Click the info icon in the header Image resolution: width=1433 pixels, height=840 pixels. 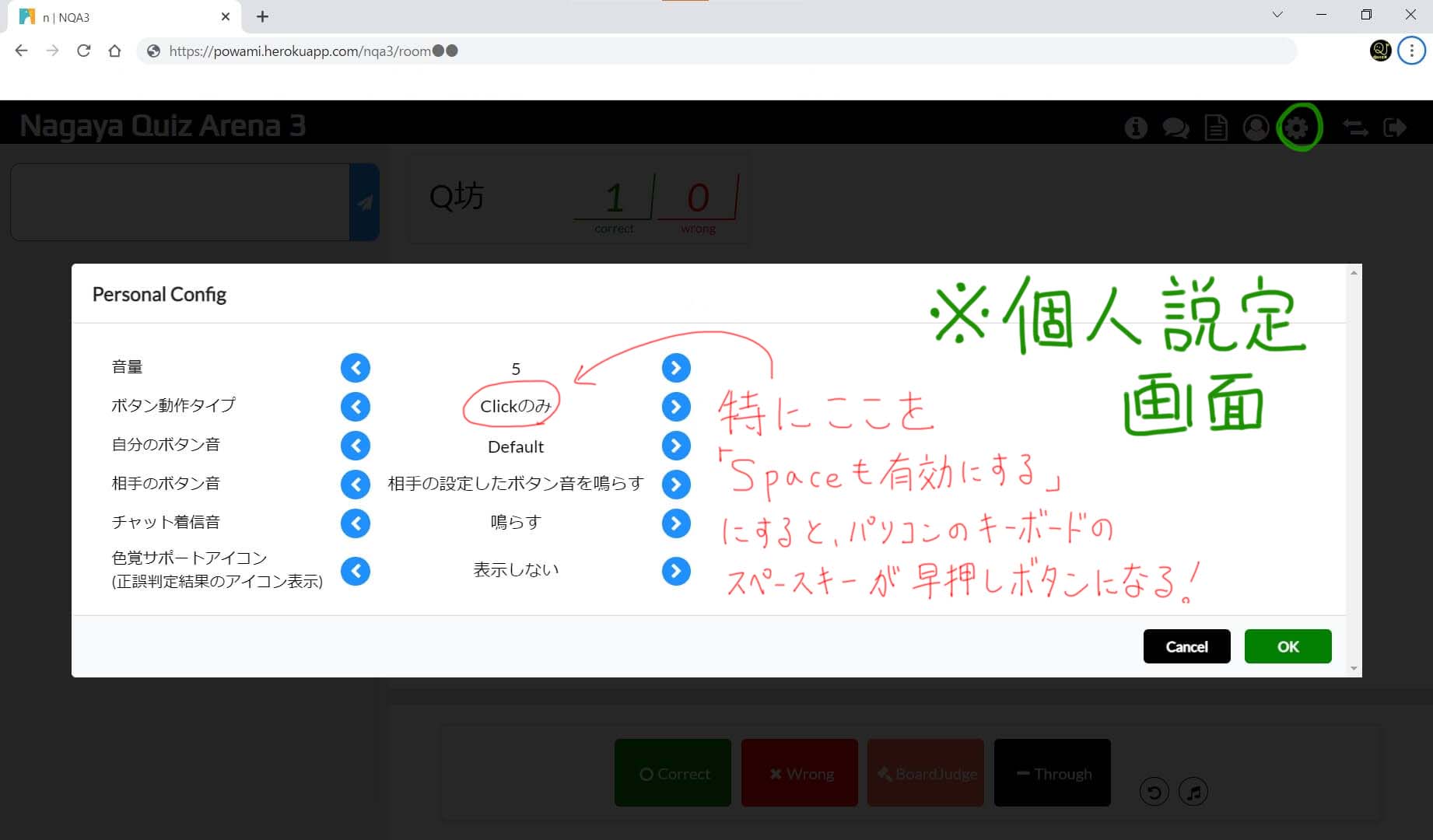pos(1136,128)
